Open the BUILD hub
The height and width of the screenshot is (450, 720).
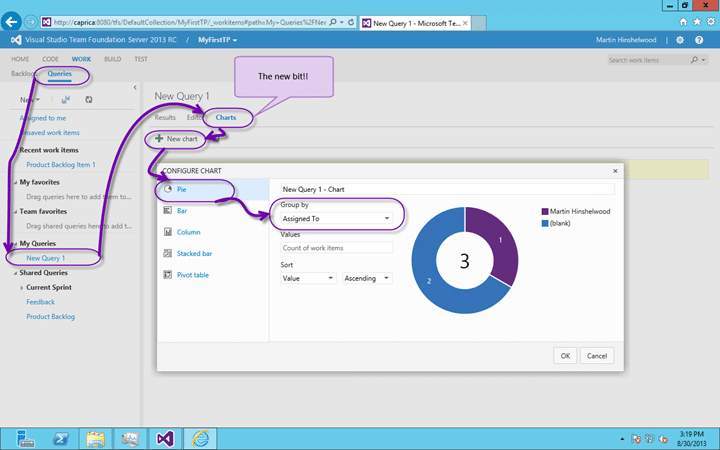click(x=112, y=59)
